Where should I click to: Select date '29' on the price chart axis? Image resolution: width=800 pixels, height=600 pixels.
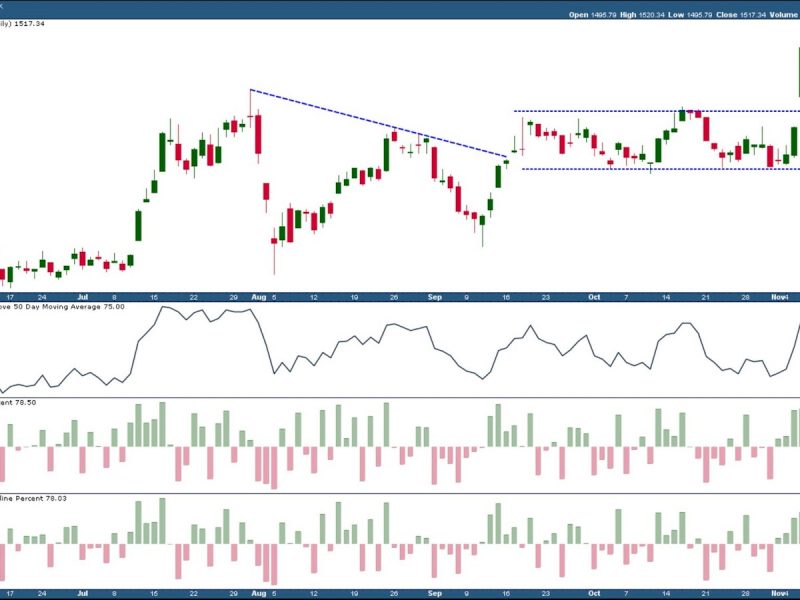234,297
